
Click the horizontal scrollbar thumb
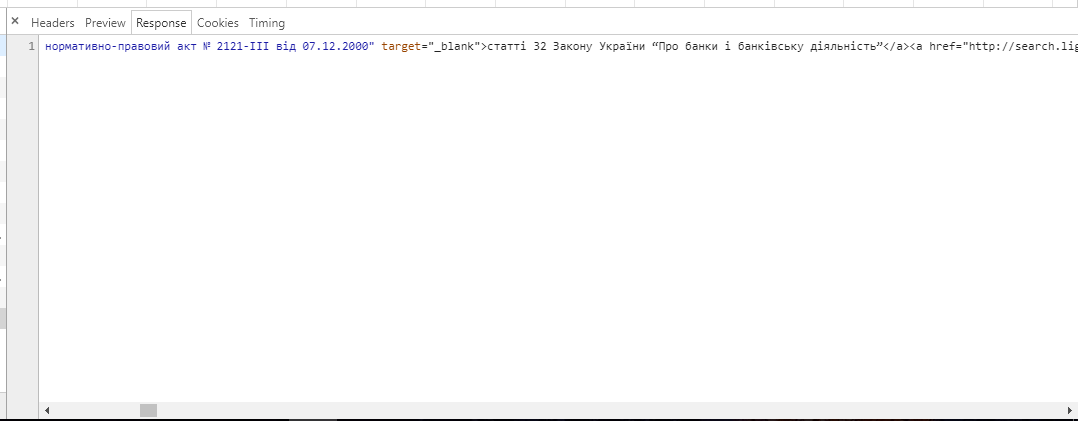(x=148, y=411)
